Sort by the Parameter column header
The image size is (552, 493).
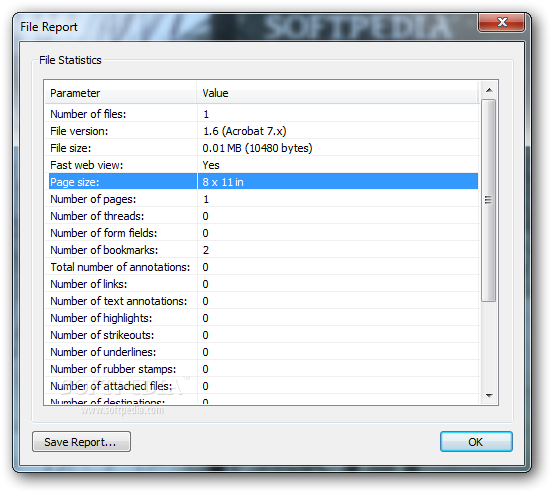tap(121, 93)
